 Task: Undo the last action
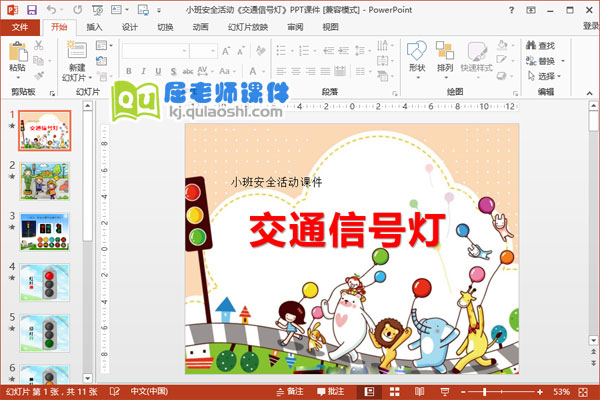tap(51, 10)
